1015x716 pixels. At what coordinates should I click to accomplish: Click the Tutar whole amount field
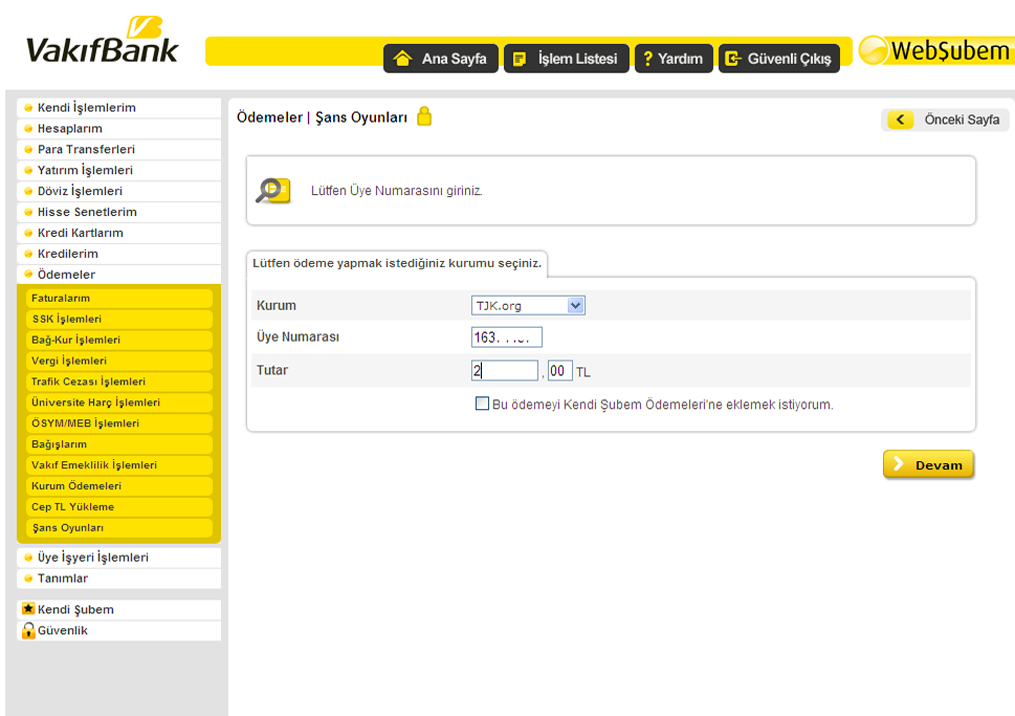tap(505, 370)
